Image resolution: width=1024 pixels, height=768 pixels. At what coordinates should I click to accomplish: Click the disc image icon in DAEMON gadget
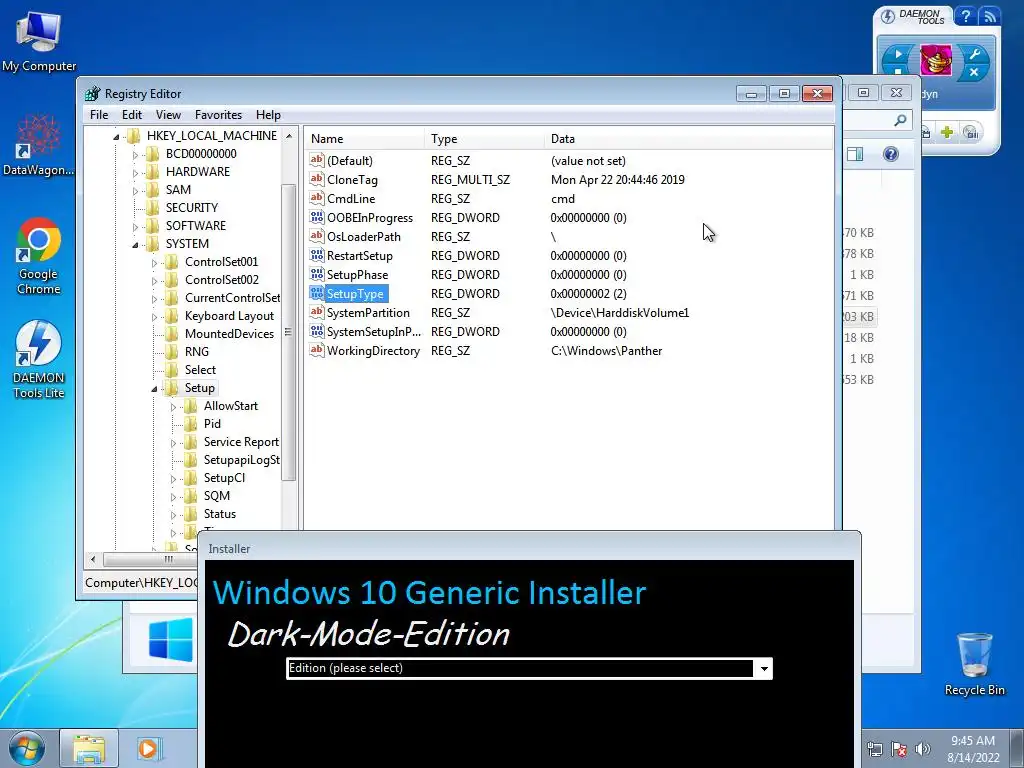(x=970, y=133)
